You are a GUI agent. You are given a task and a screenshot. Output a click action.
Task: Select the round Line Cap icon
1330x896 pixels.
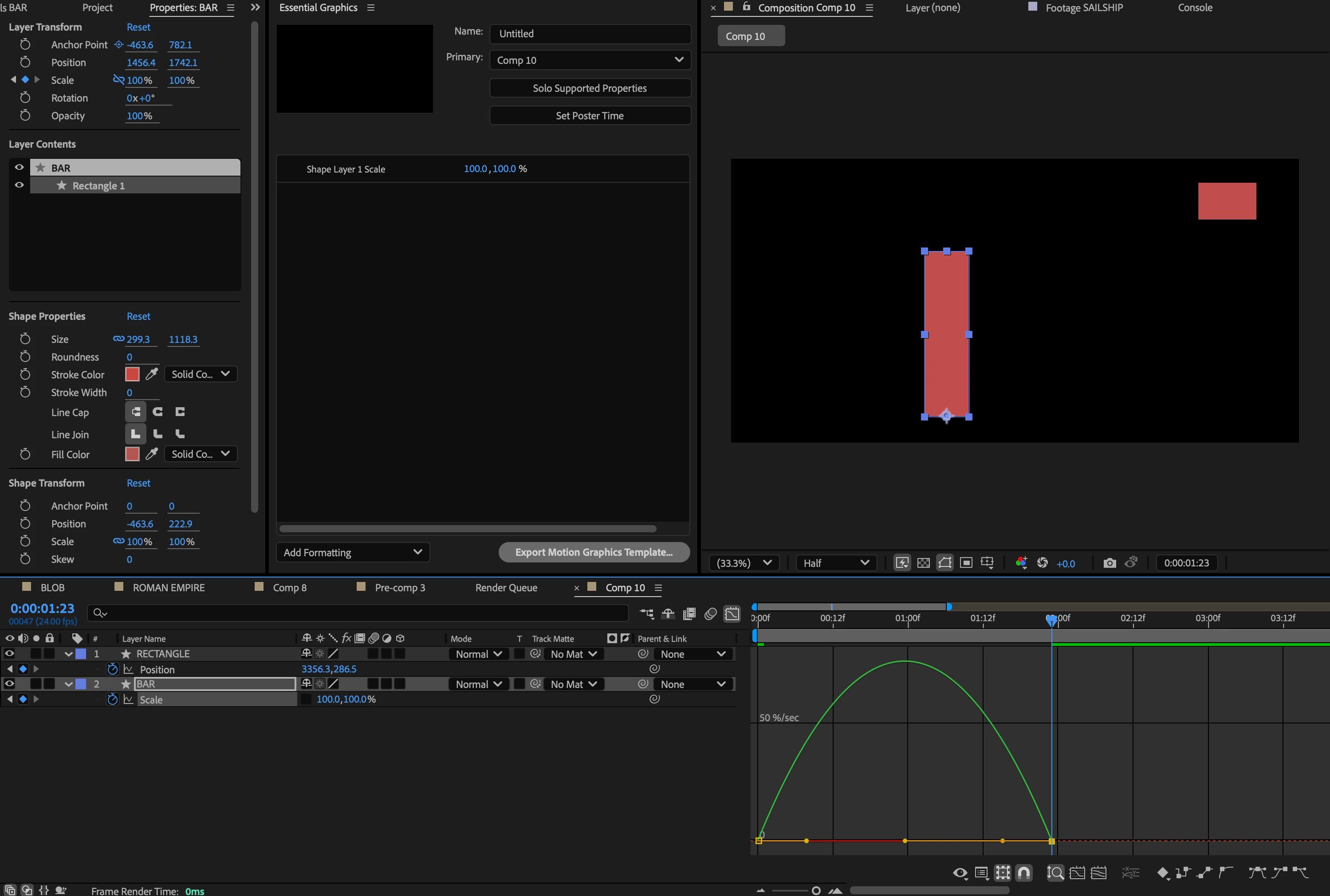tap(158, 412)
